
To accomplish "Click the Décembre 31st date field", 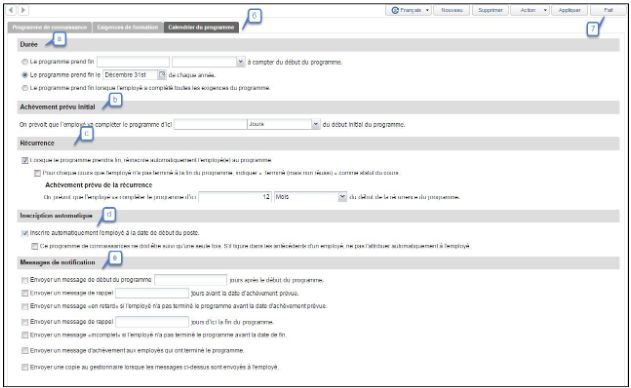I will point(131,75).
